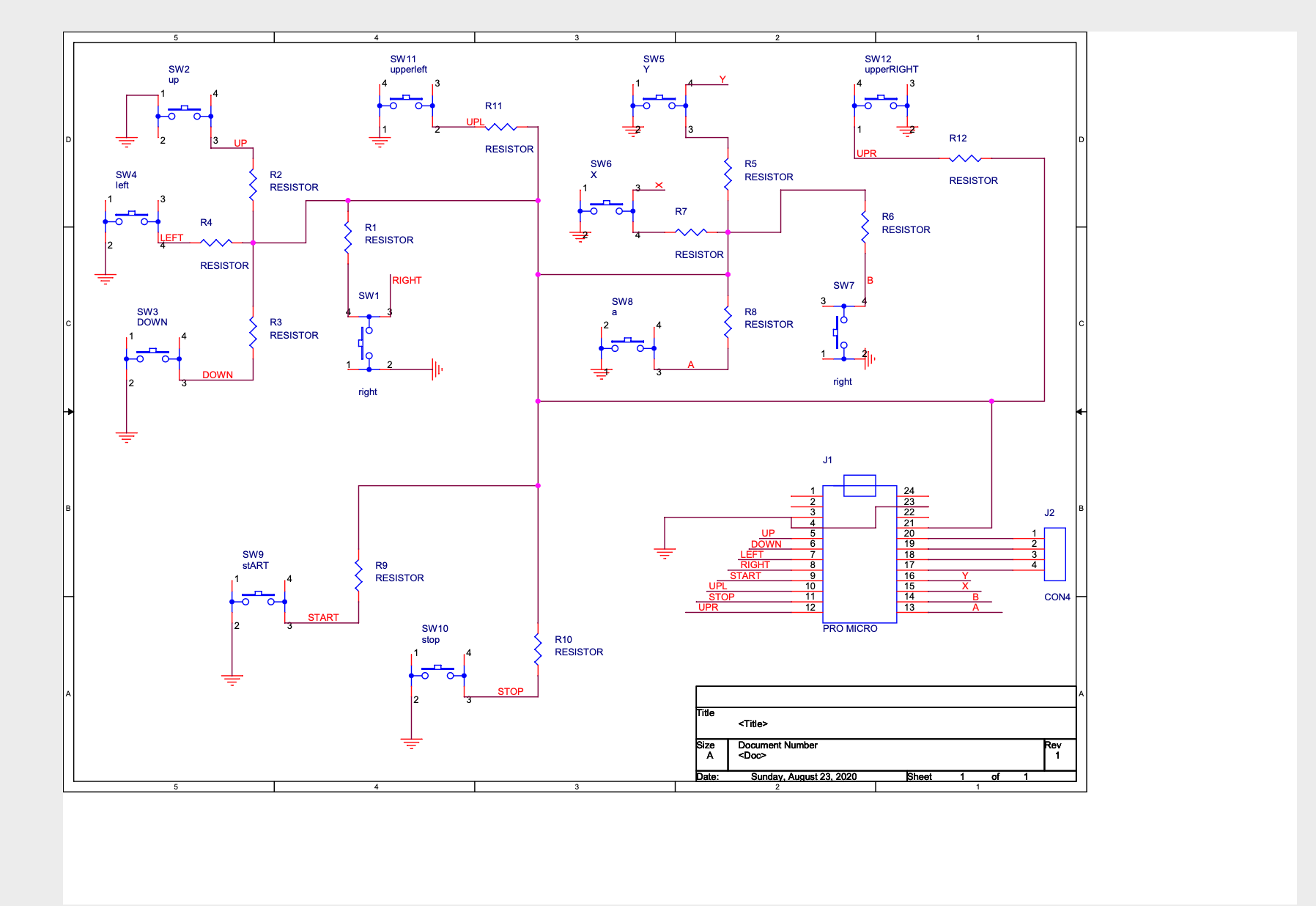Screen dimensions: 1316x906
Task: Pick the SW4 left pushbutton switch symbol
Action: [132, 218]
